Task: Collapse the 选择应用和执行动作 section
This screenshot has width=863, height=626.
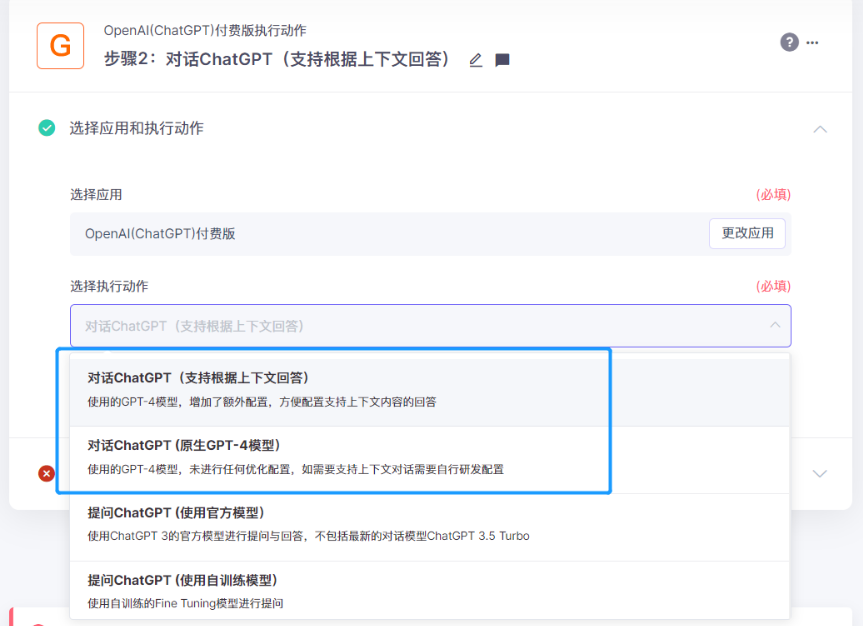Action: [820, 129]
